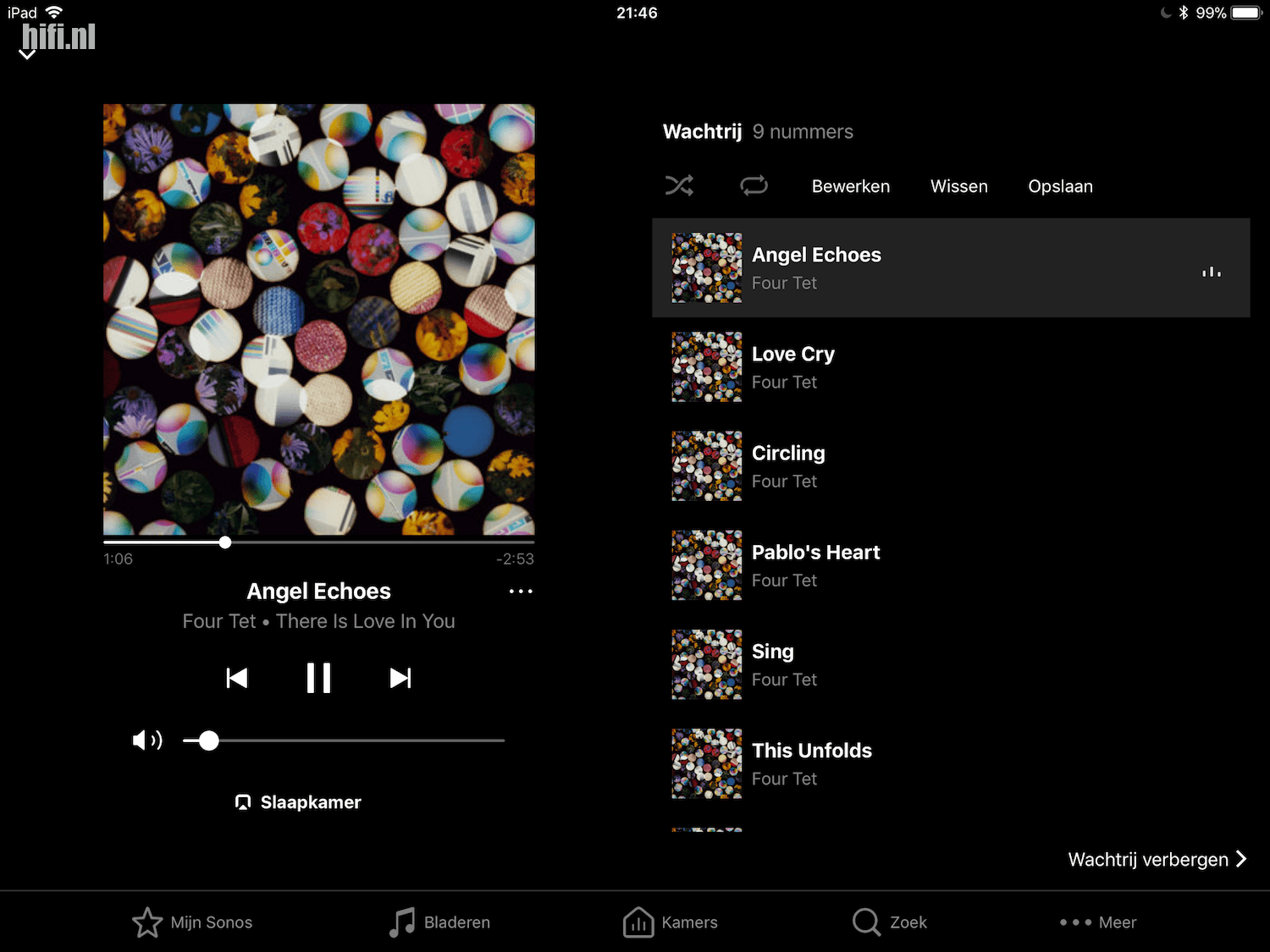Tap the Wachtrij 9 nummers header
This screenshot has height=952, width=1270.
pyautogui.click(x=758, y=131)
